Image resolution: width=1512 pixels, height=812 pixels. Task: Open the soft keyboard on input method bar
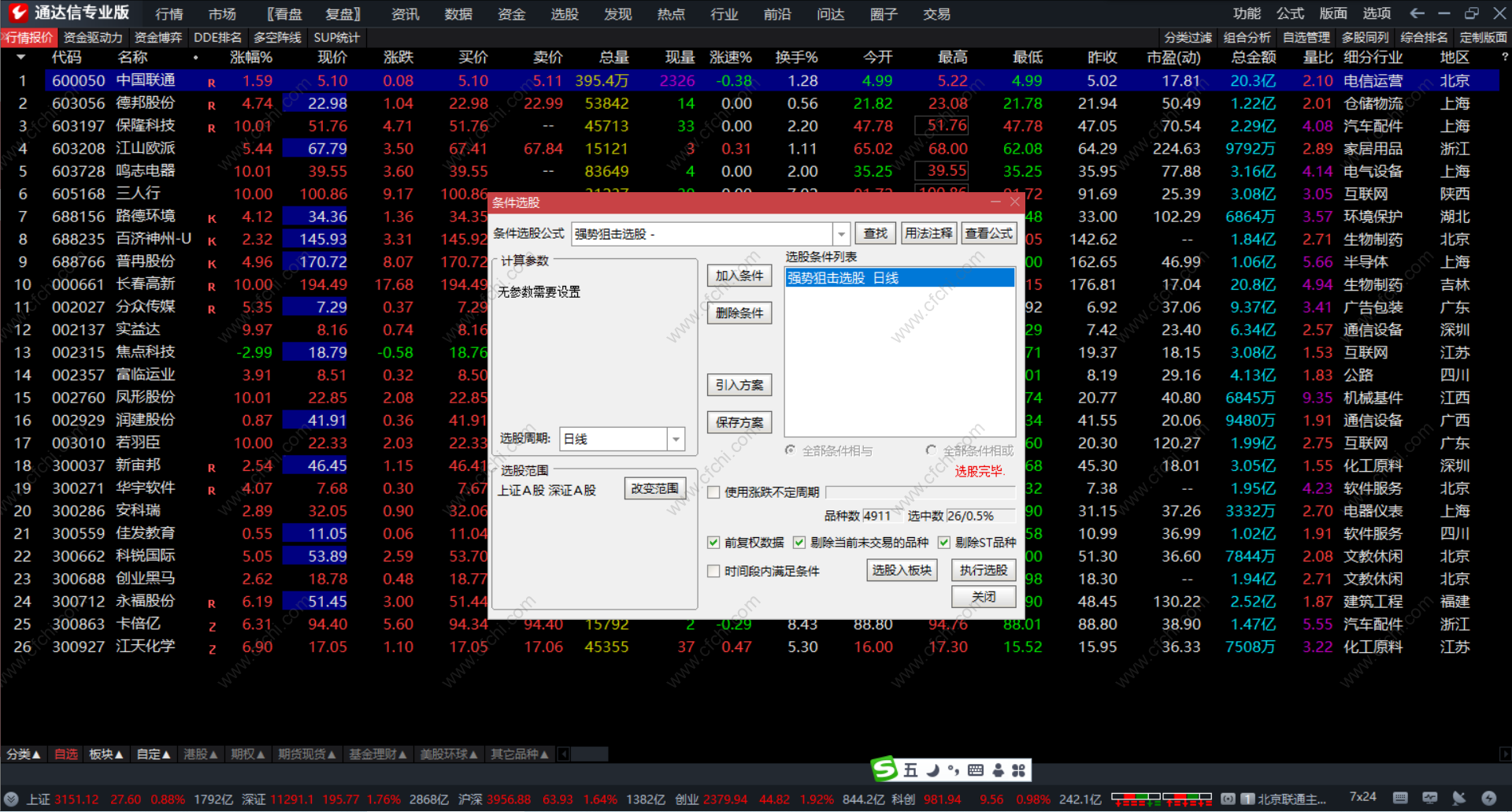pos(975,770)
